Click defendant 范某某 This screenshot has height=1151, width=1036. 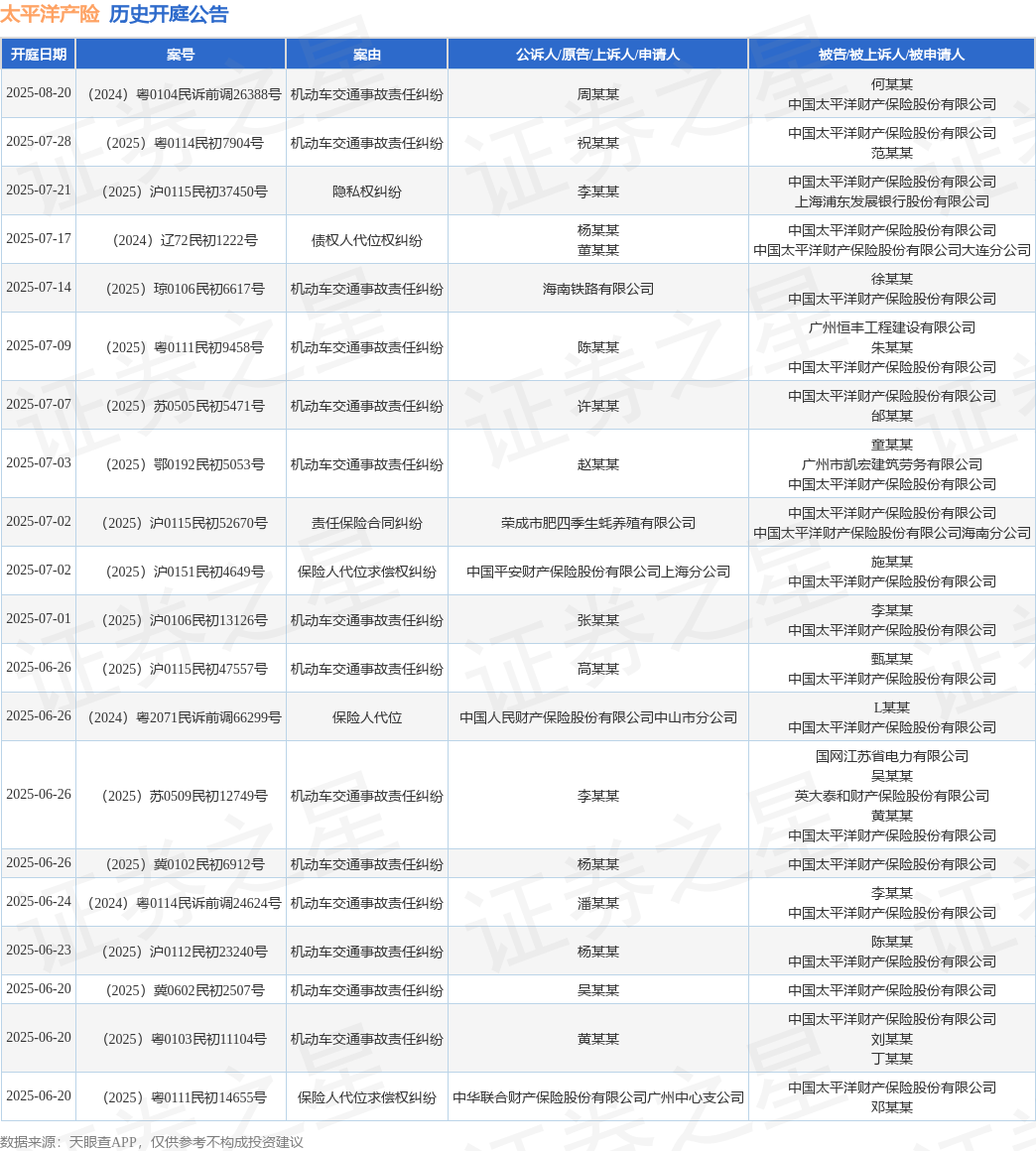coord(891,153)
